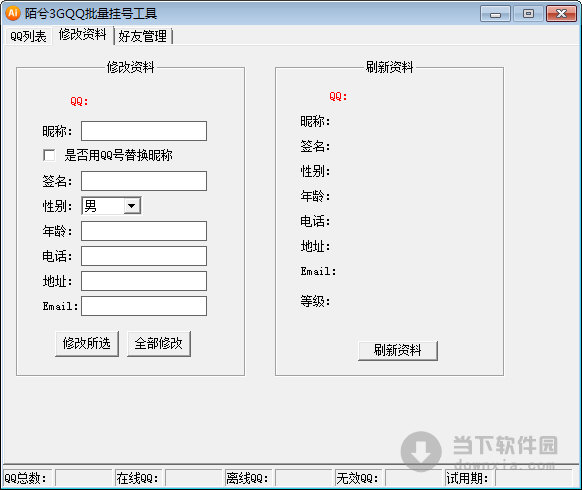Click the 等级: label
Viewport: 582px width, 490px height.
[315, 301]
